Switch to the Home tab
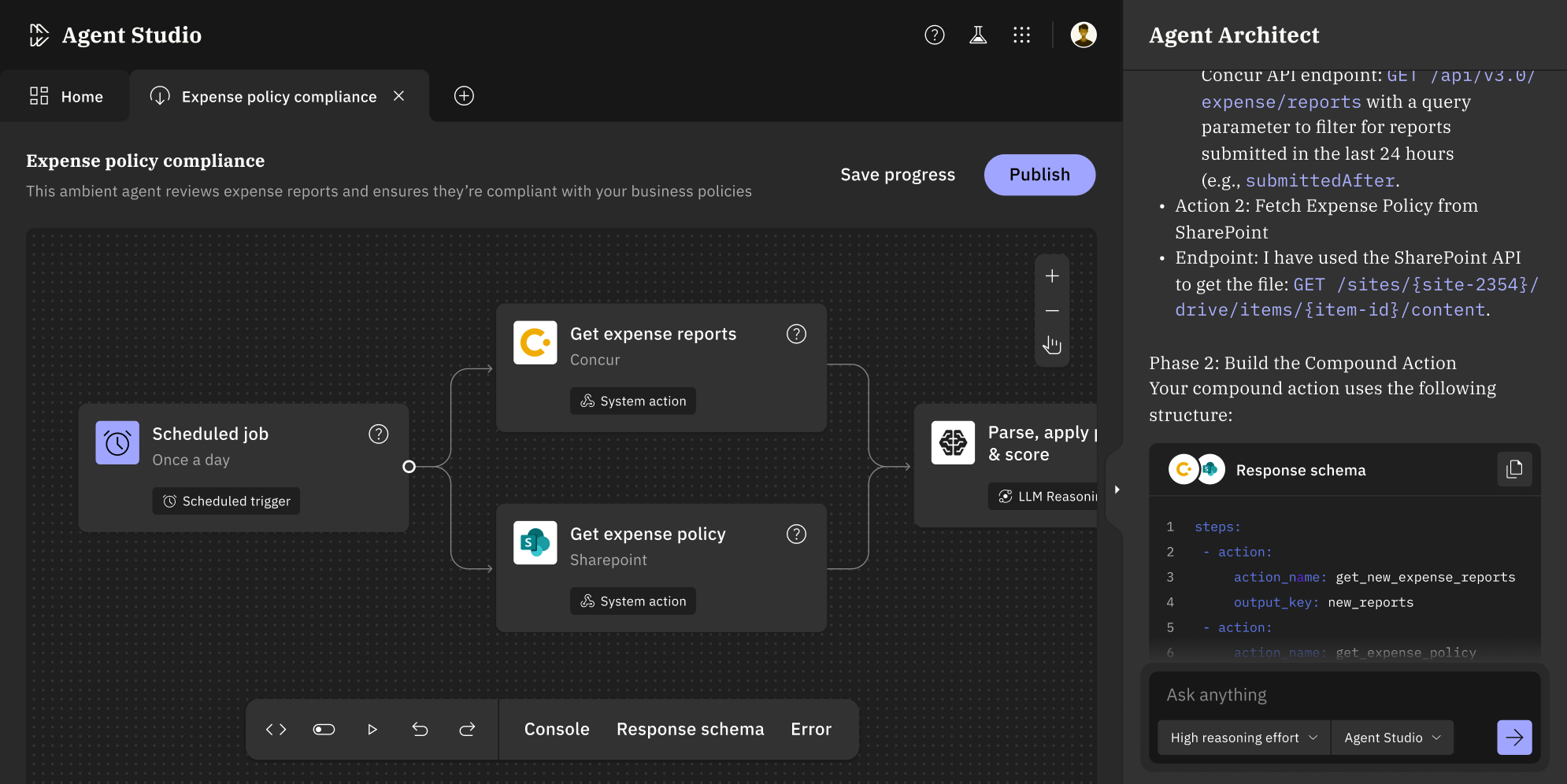 [x=66, y=97]
